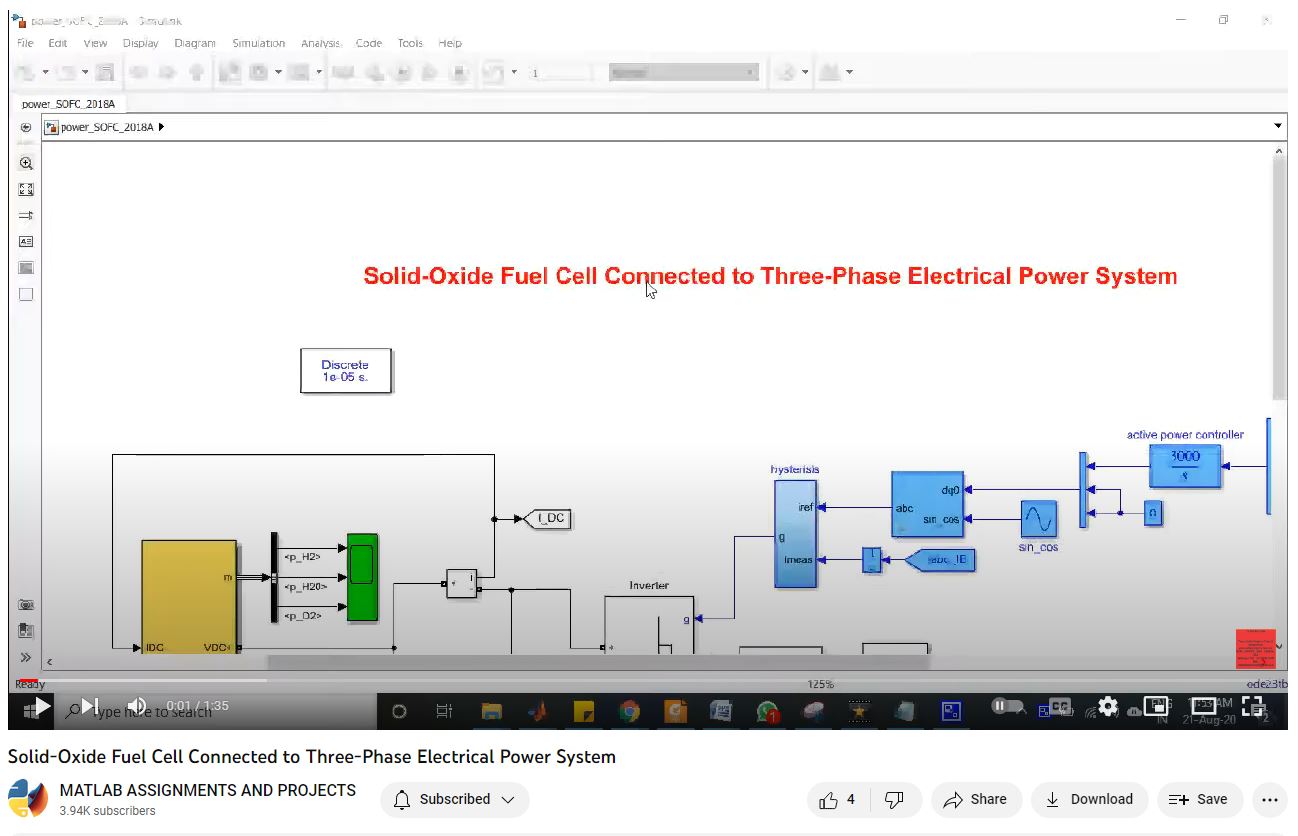Play the video
The image size is (1298, 836).
click(40, 707)
